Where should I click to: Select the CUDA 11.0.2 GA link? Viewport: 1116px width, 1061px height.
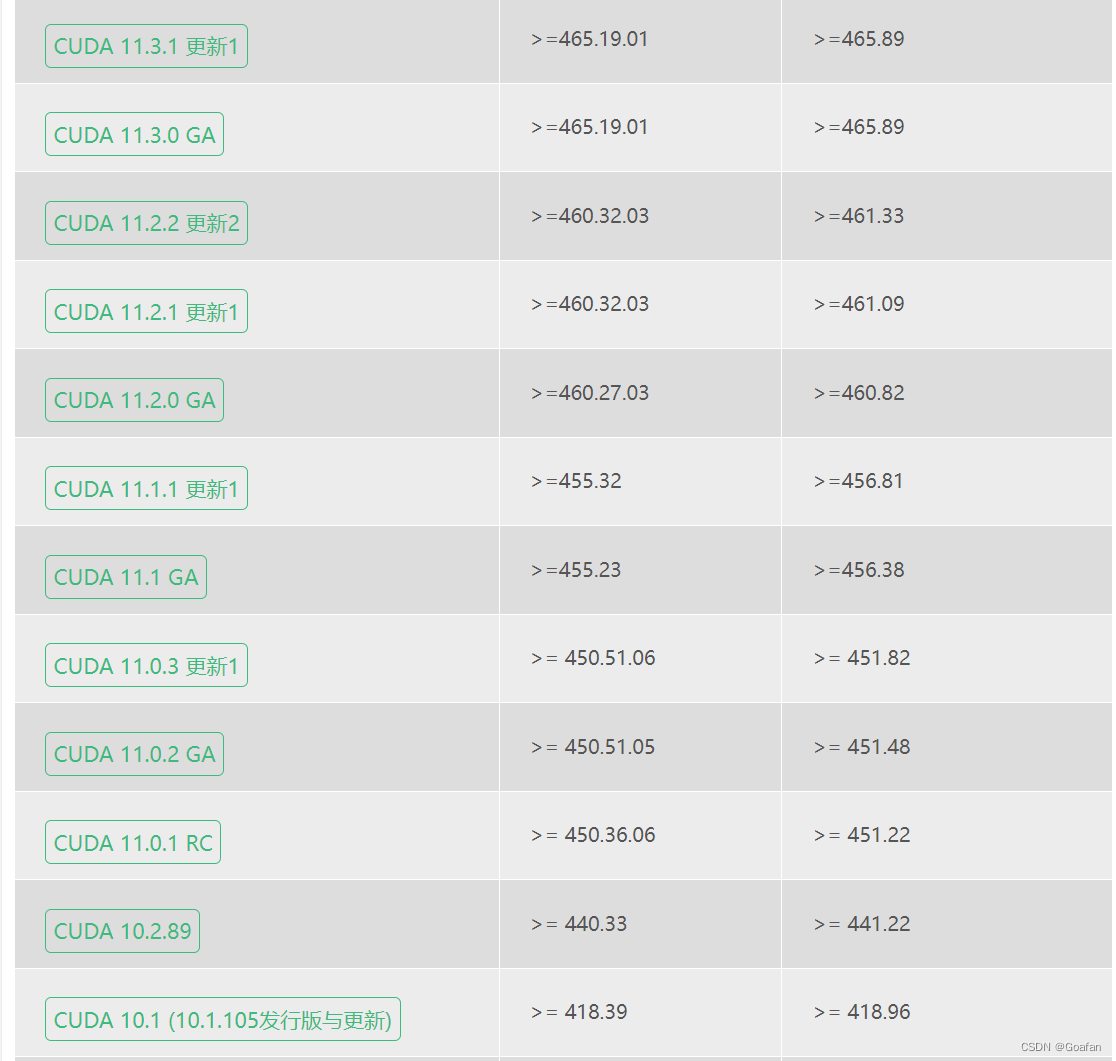pyautogui.click(x=135, y=754)
